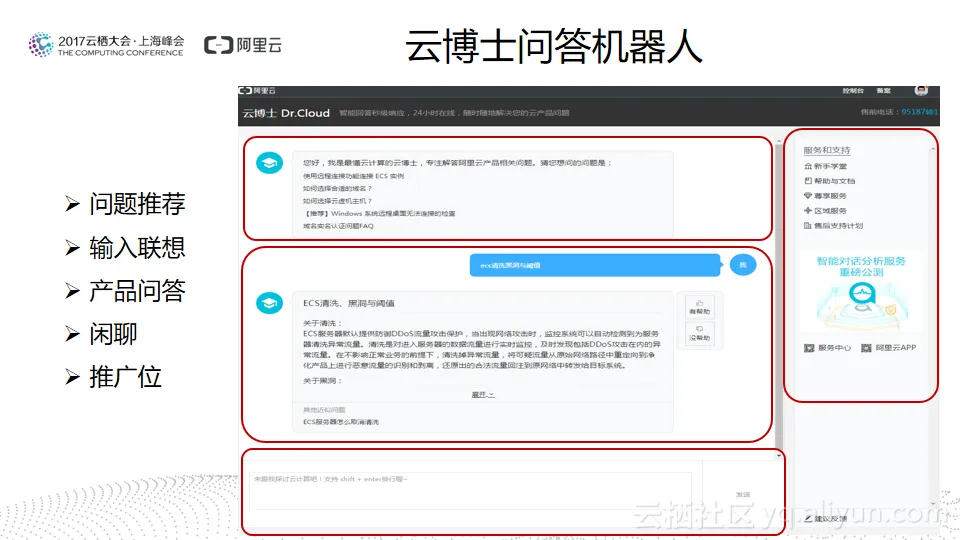The width and height of the screenshot is (960, 540).
Task: Open 新手学堂 in the sidebar
Action: click(830, 167)
